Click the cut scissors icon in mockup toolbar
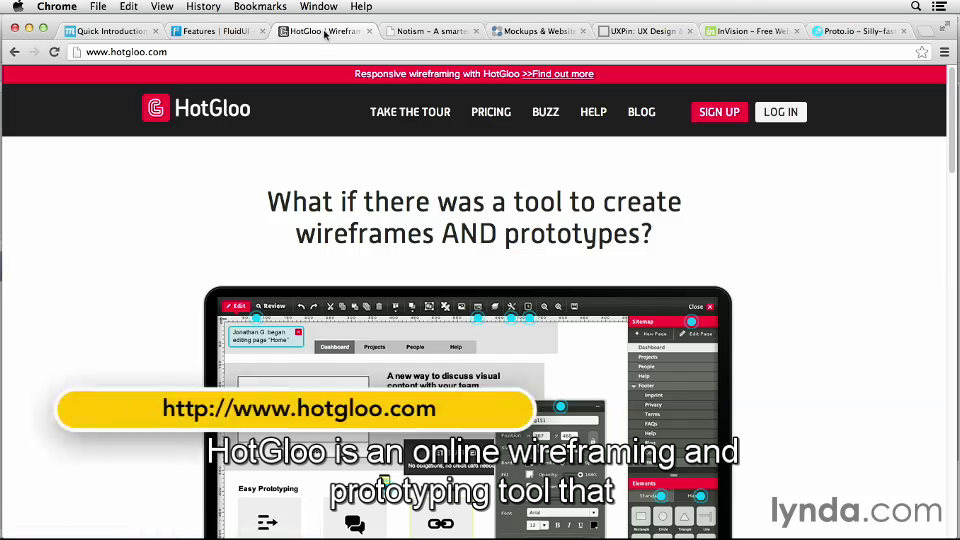Viewport: 960px width, 540px height. (x=330, y=306)
